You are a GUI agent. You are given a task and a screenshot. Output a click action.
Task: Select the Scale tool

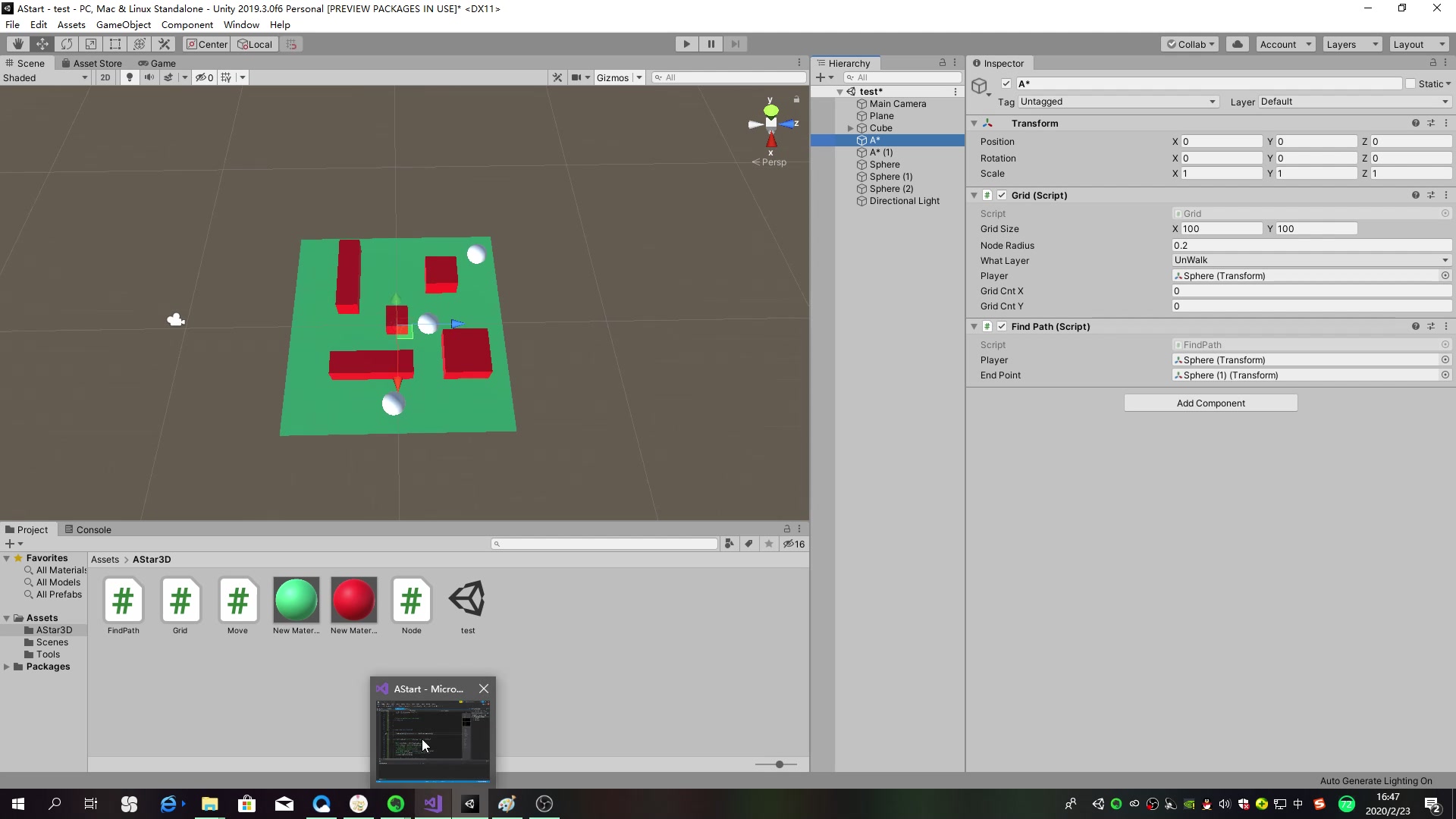[91, 43]
